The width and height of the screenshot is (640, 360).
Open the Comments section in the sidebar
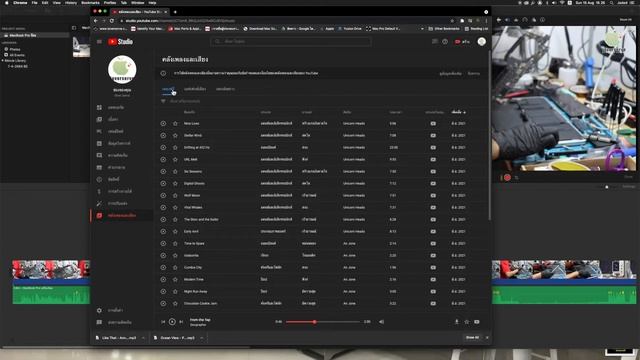[x=122, y=155]
